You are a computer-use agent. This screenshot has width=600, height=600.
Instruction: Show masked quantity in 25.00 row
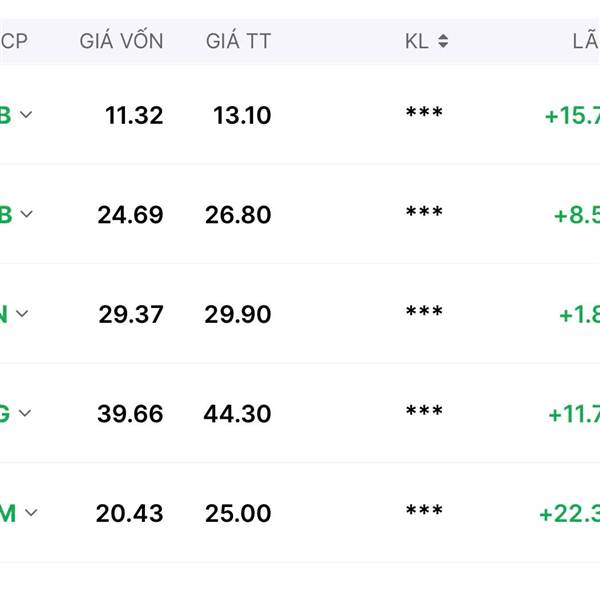tap(424, 510)
